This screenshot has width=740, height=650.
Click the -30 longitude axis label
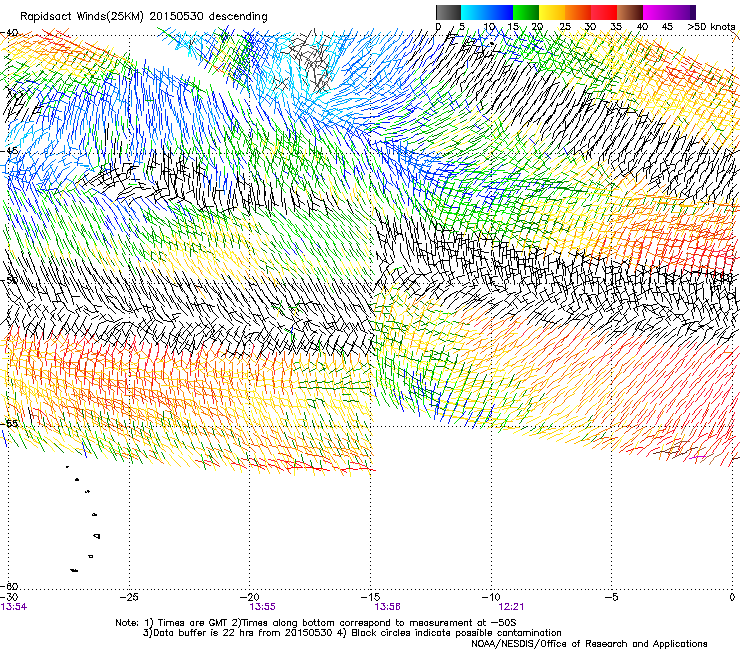[9, 597]
